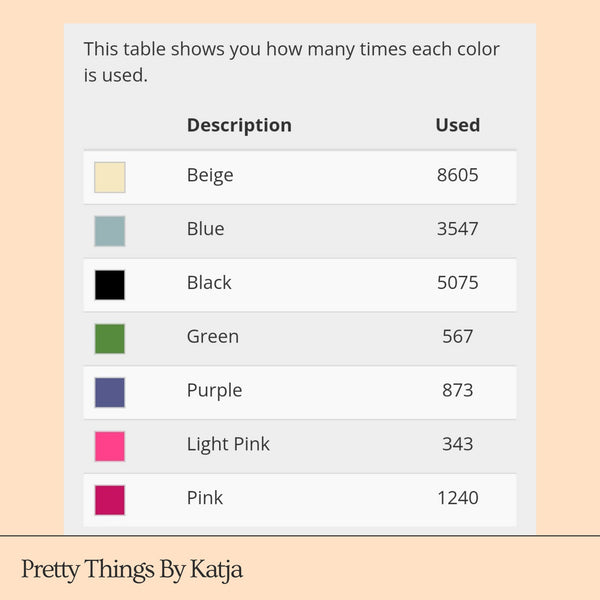Click the Black usage count 5075
This screenshot has height=600, width=600.
457,283
